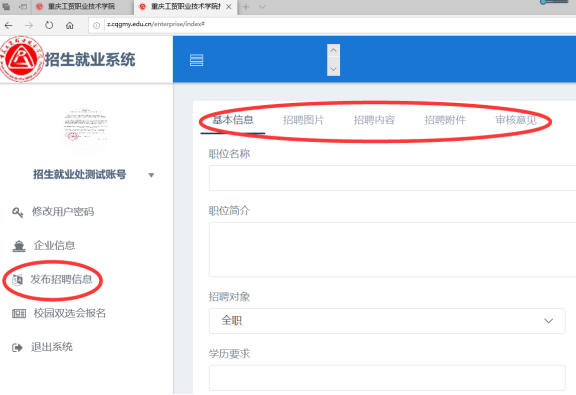Screen dimensions: 576x395
Task: Click the key icon for 修改用户密码
Action: pos(18,212)
